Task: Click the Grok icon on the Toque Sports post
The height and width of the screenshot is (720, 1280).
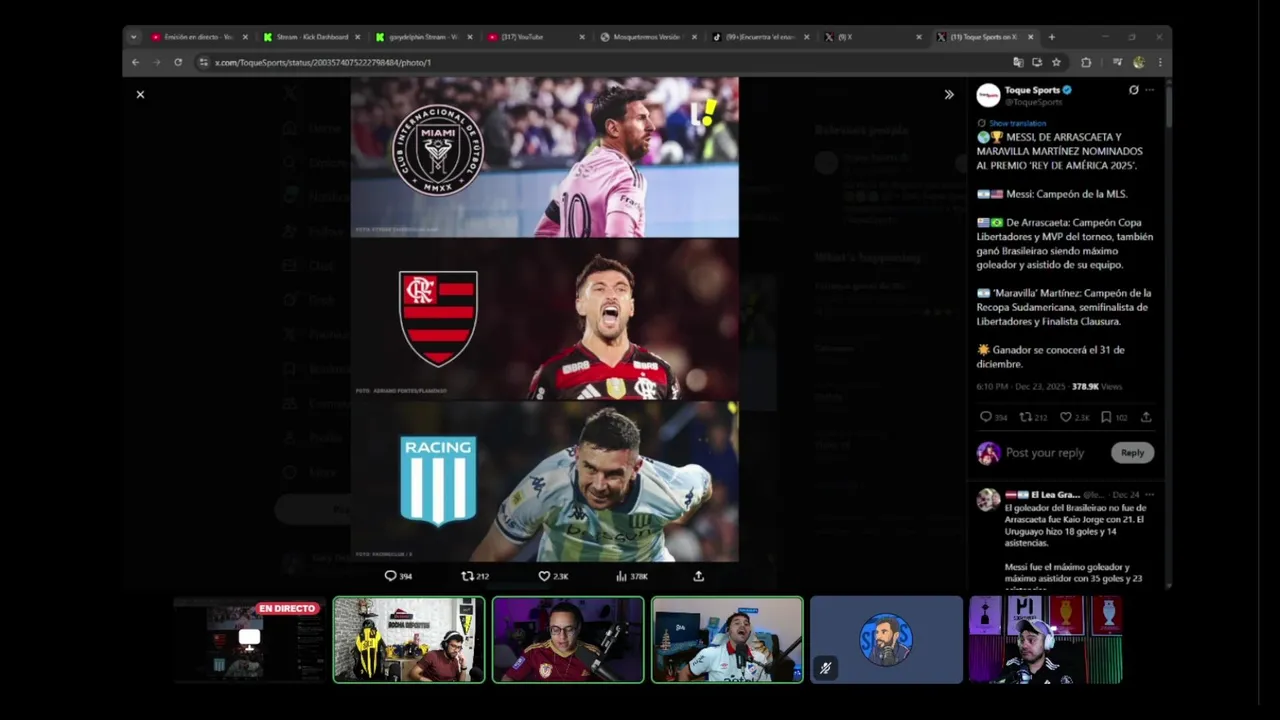Action: point(1133,90)
